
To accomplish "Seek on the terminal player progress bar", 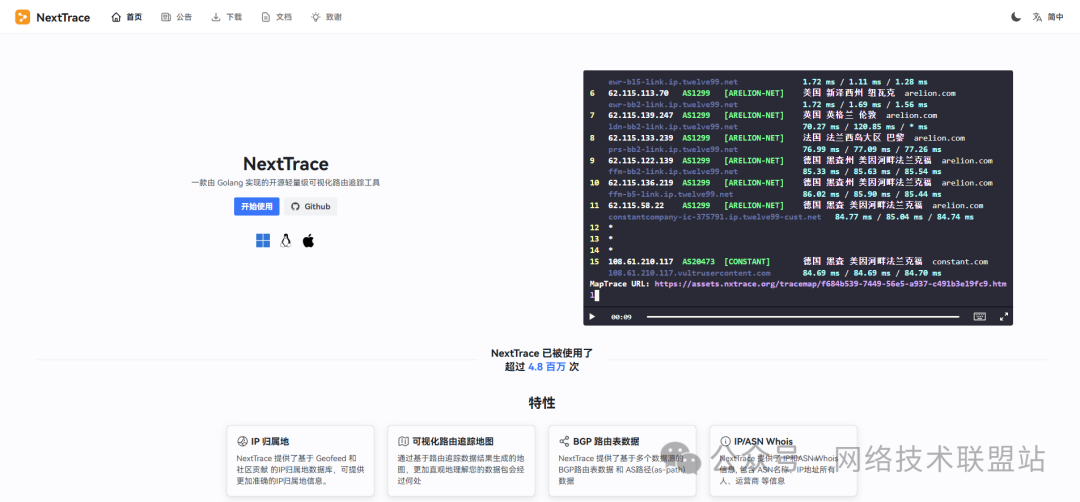I will [x=802, y=317].
